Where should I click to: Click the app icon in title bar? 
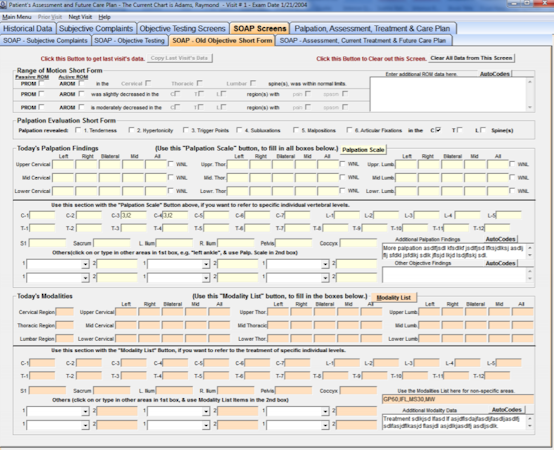3,5
